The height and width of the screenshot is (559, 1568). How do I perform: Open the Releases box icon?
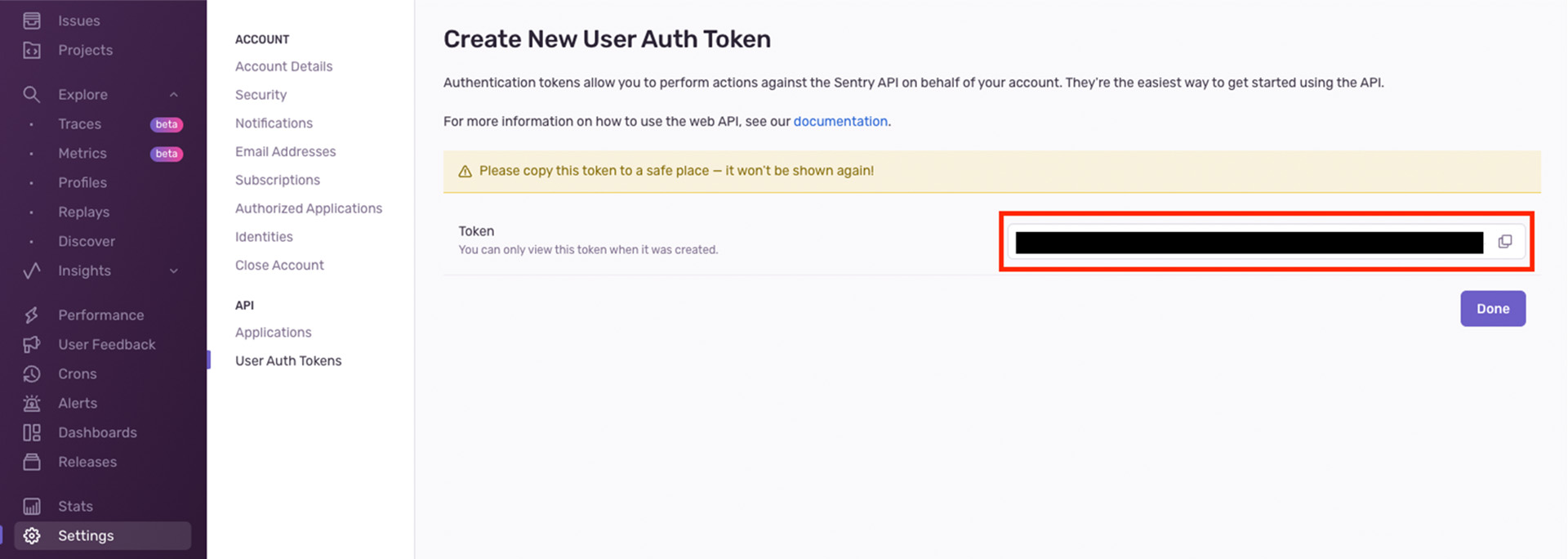click(x=32, y=463)
